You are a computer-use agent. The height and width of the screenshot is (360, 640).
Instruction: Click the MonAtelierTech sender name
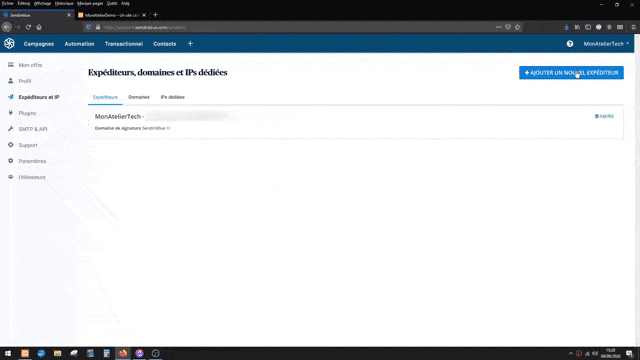coord(118,116)
